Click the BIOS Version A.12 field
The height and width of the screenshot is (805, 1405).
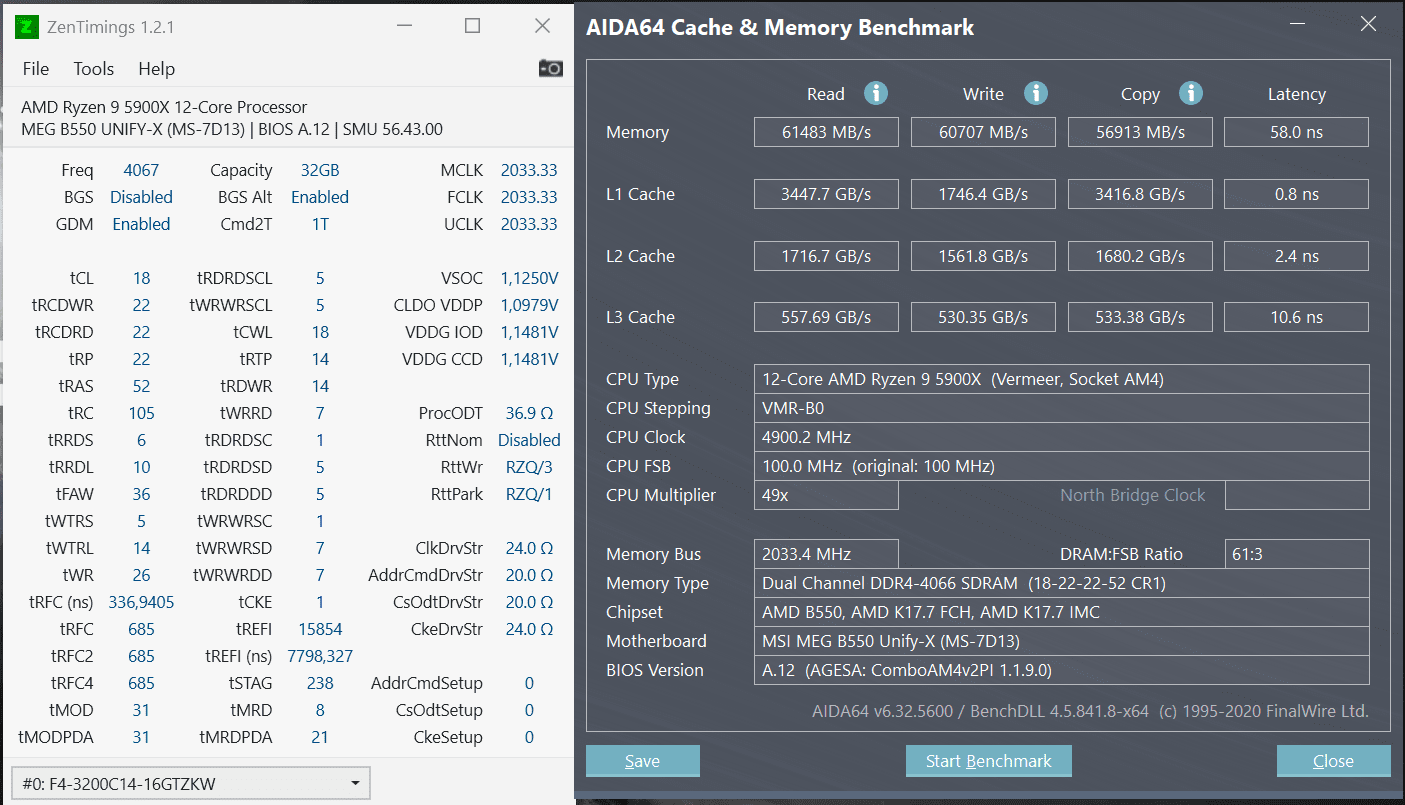1061,670
